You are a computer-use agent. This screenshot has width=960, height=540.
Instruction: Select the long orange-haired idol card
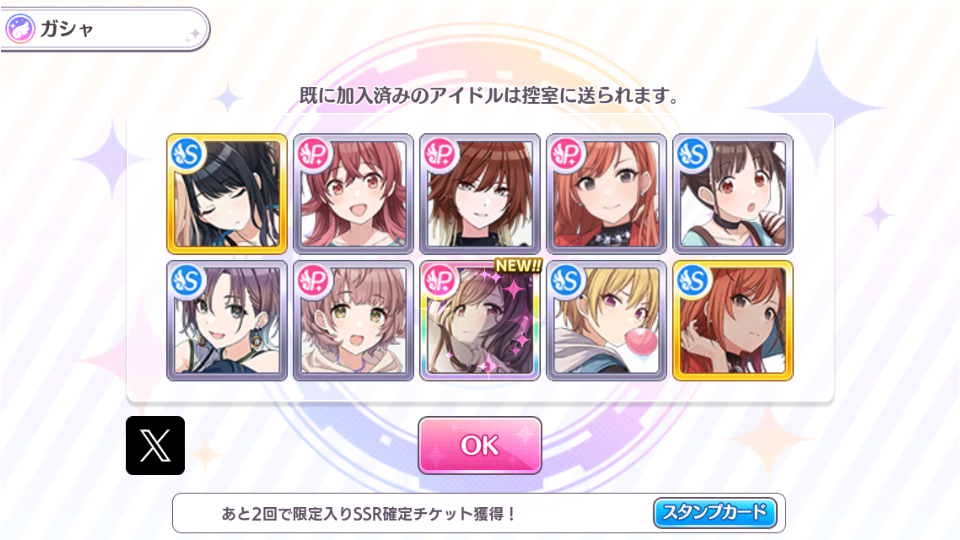click(606, 193)
